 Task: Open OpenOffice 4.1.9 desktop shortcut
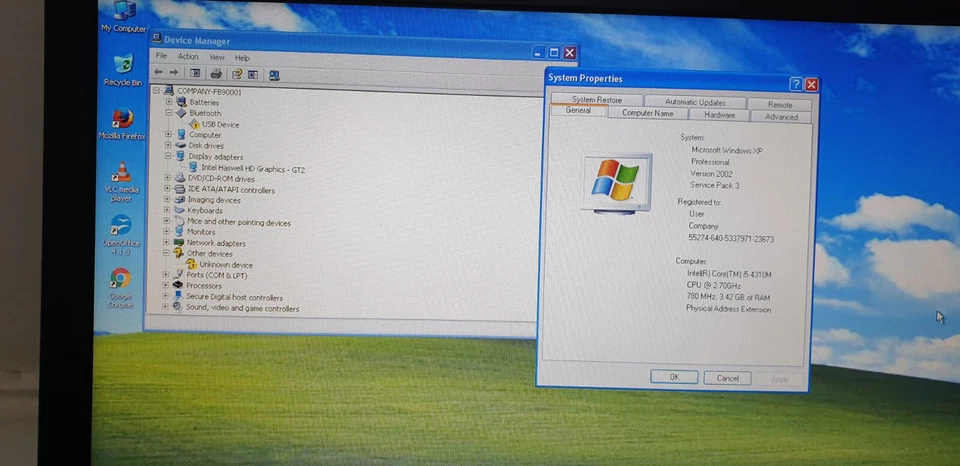click(x=121, y=235)
